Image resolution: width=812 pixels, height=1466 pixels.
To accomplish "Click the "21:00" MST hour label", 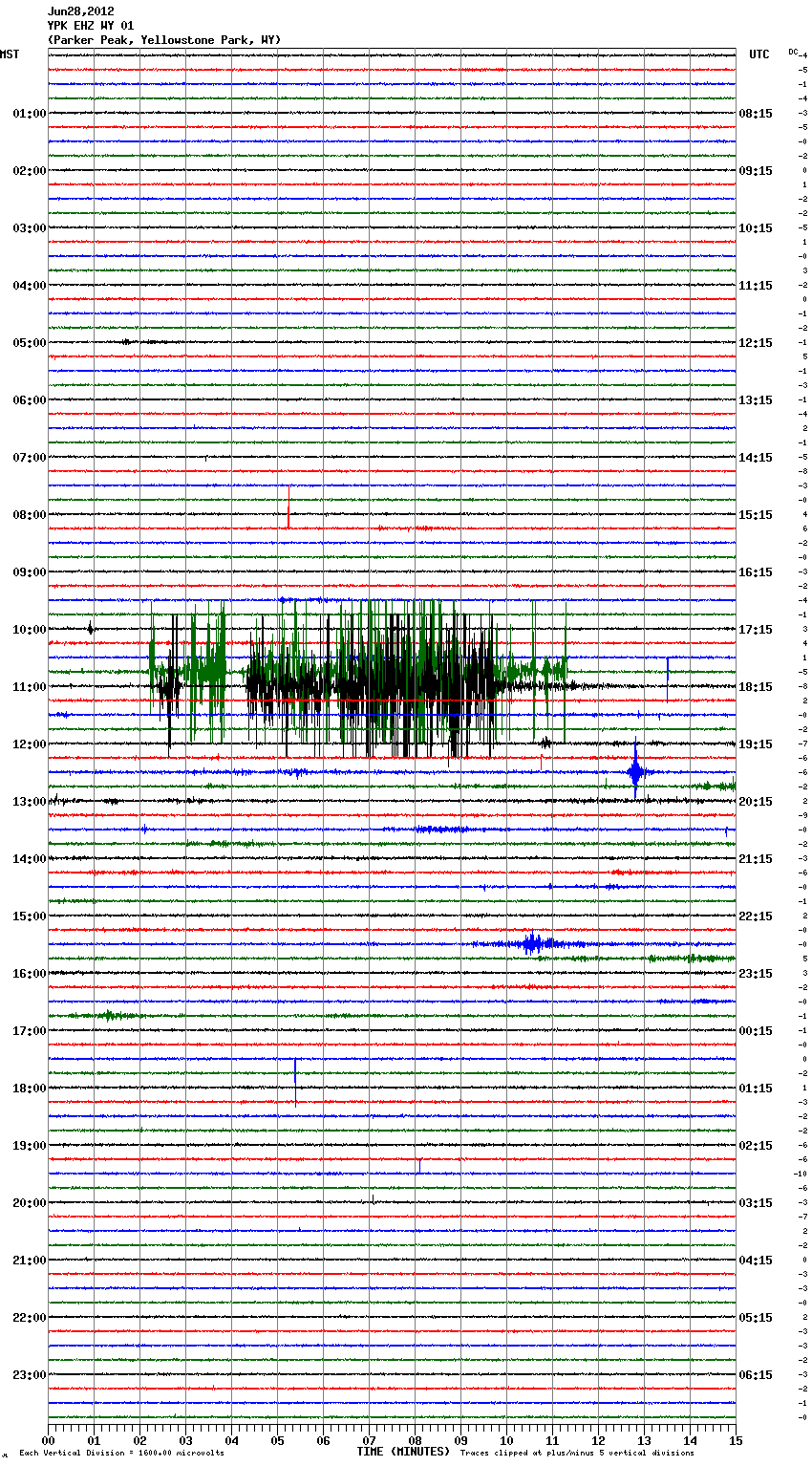I will point(30,1261).
